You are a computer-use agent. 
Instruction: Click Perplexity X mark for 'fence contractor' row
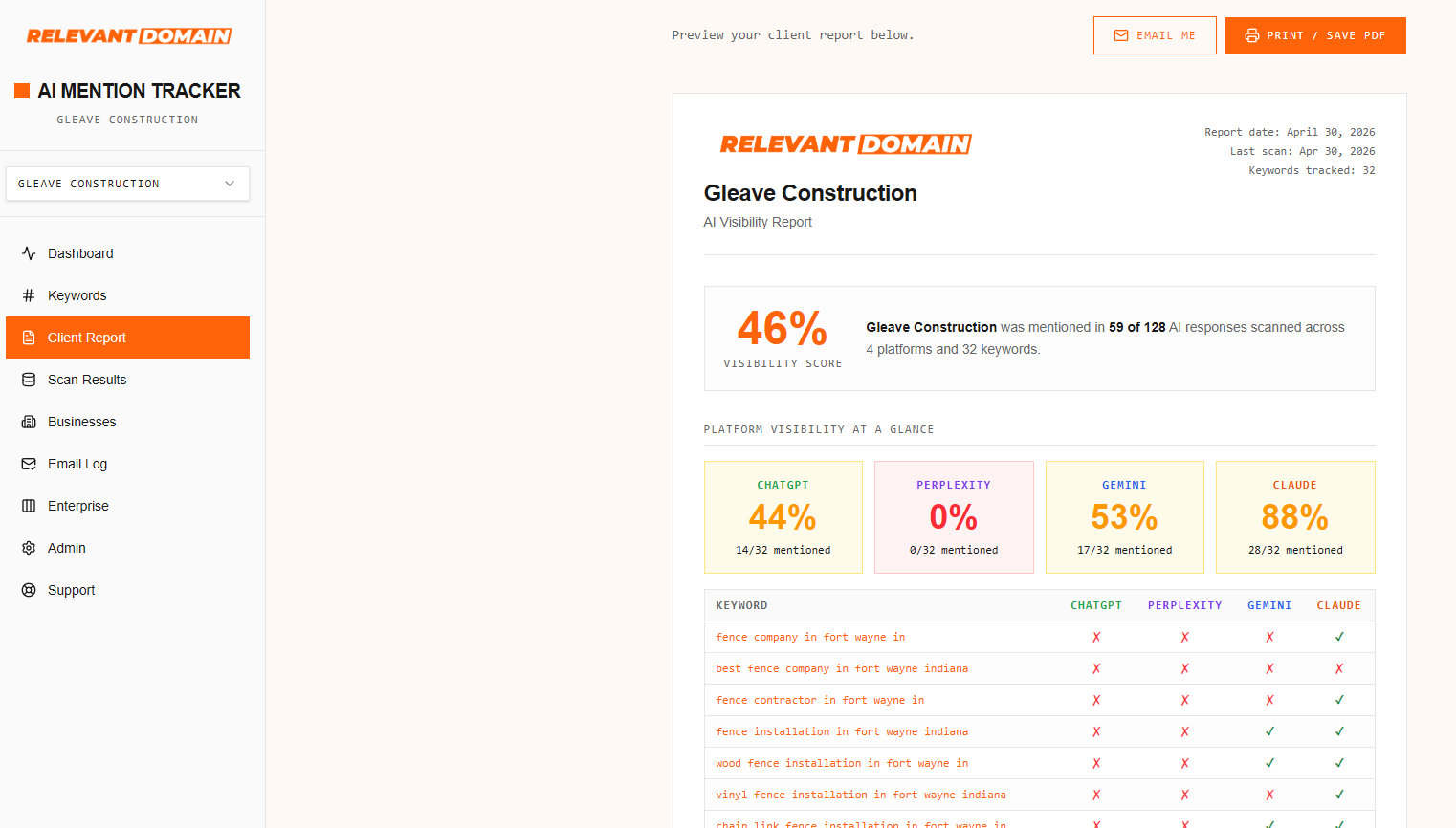tap(1185, 700)
